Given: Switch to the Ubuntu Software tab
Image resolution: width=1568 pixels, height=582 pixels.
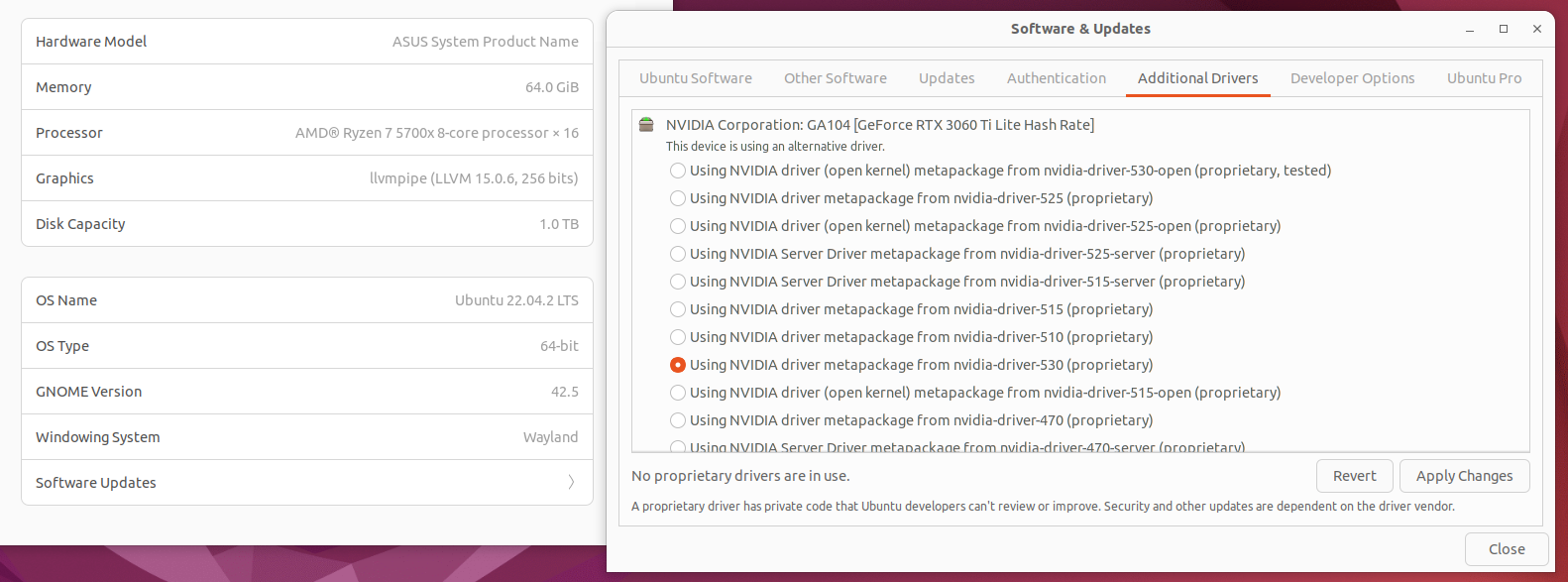Looking at the screenshot, I should (695, 78).
